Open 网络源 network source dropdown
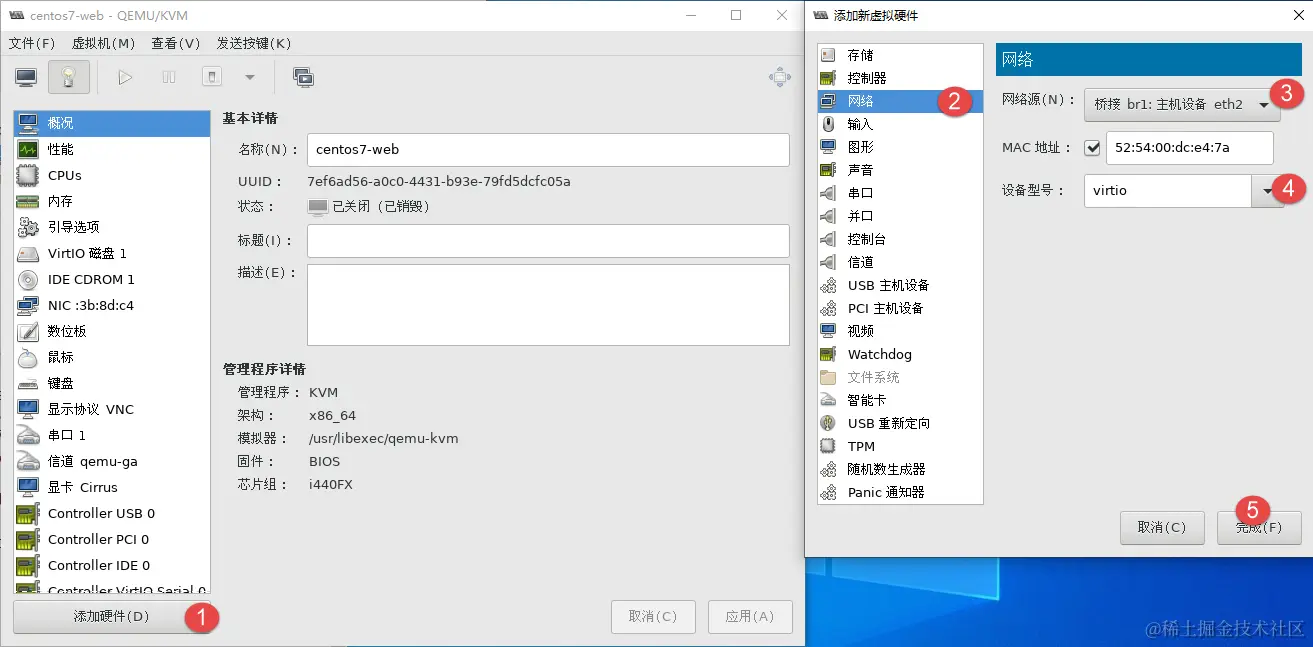Image resolution: width=1313 pixels, height=647 pixels. click(x=1182, y=103)
